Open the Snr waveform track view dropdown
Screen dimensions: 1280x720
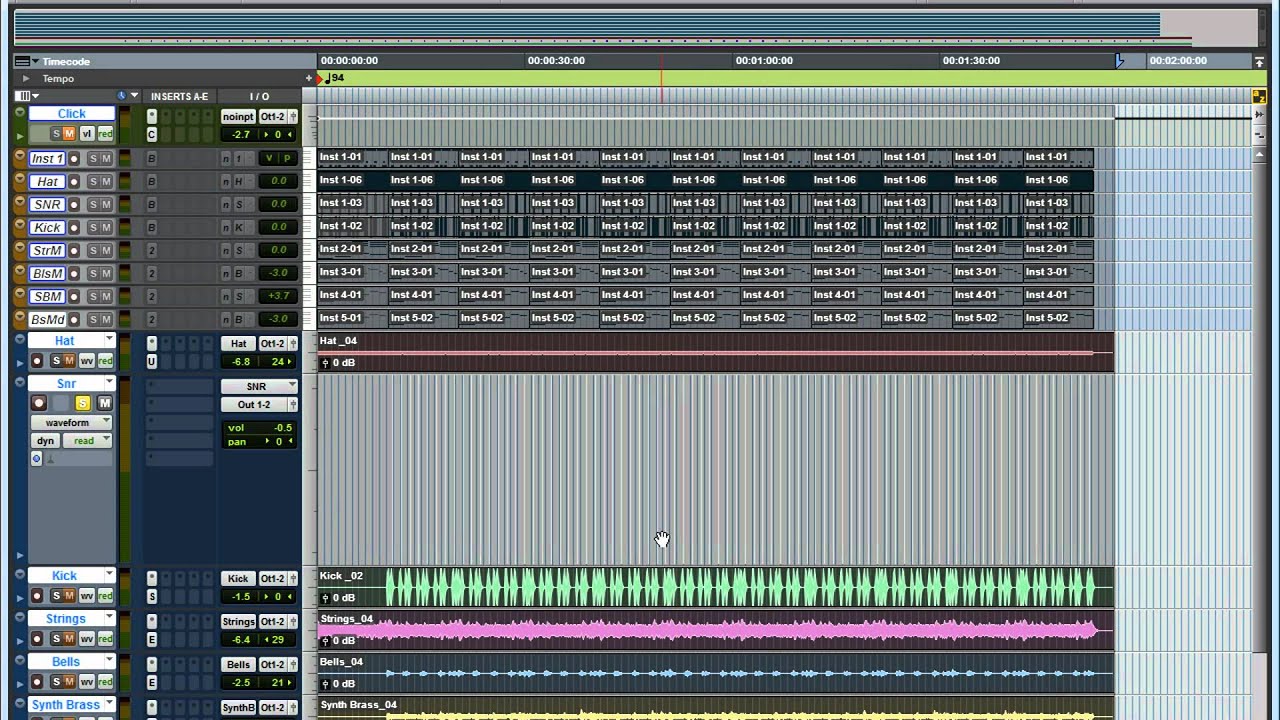72,422
